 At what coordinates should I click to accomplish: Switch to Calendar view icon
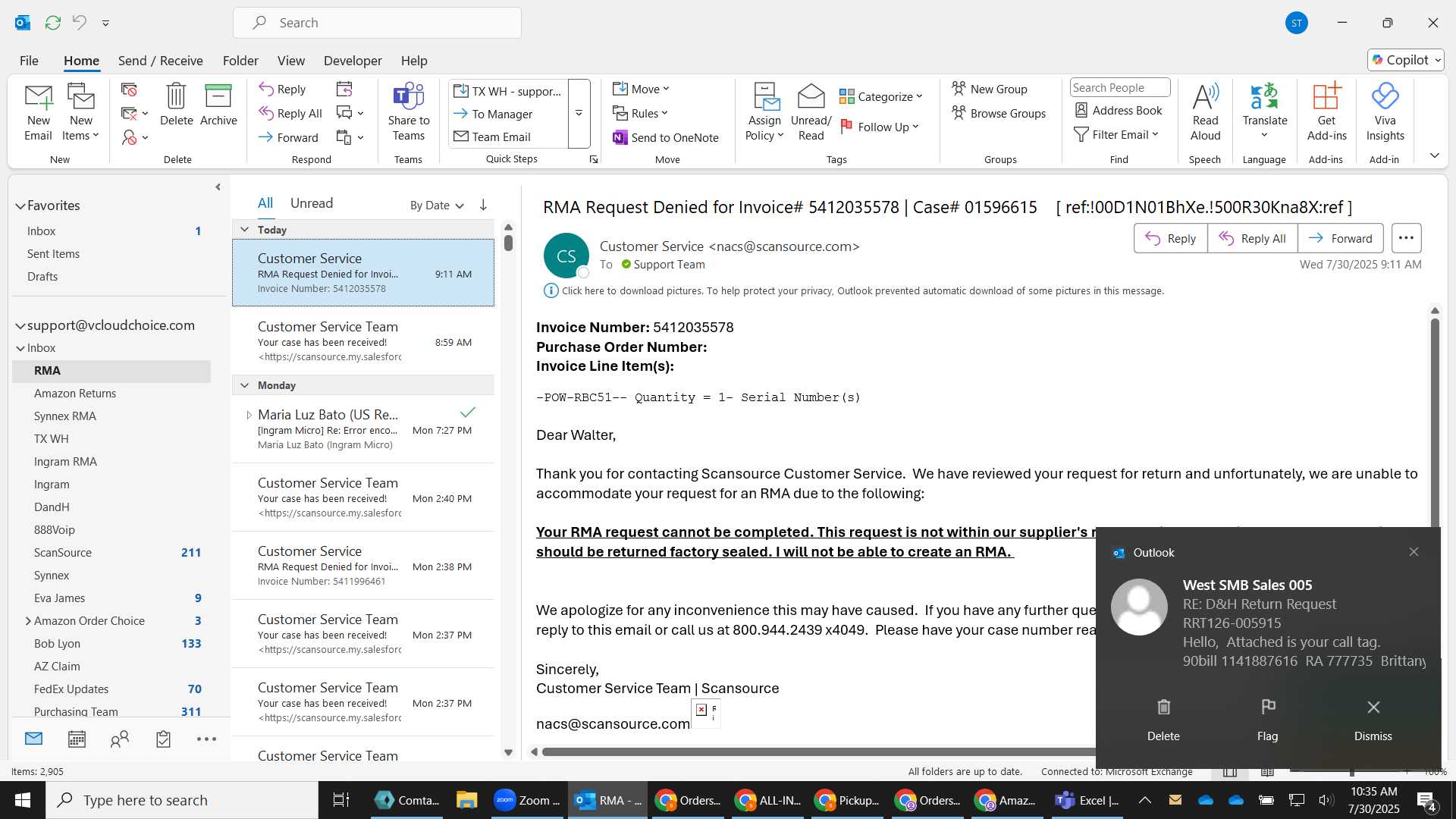[x=77, y=739]
